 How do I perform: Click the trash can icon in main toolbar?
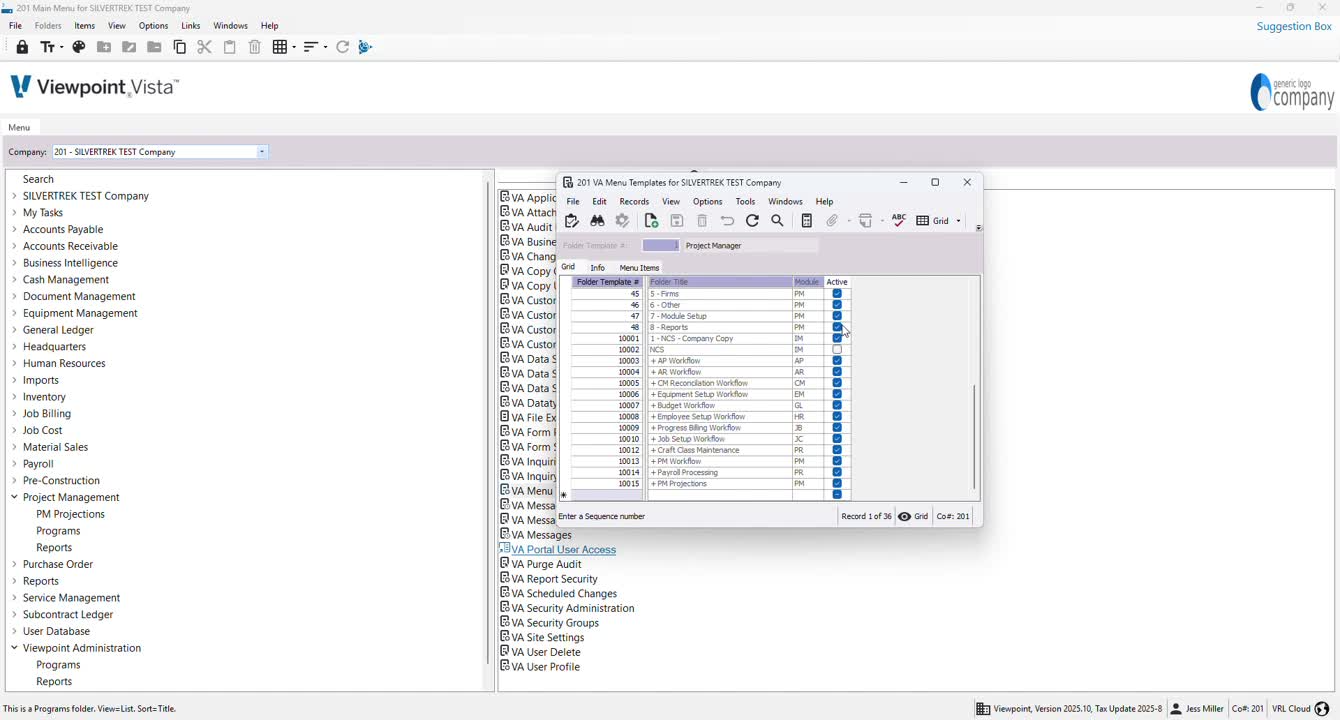coord(255,47)
